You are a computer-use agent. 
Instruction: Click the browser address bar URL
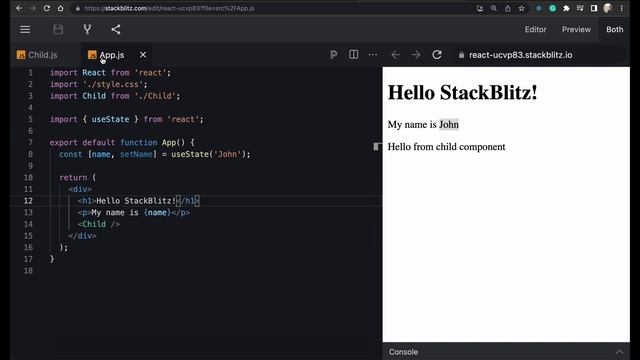point(169,8)
